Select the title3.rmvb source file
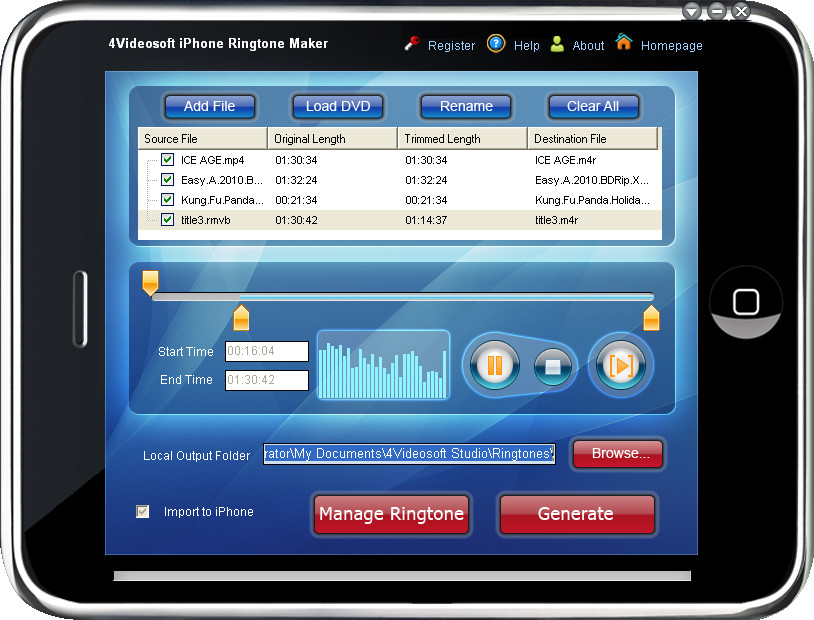 point(206,220)
